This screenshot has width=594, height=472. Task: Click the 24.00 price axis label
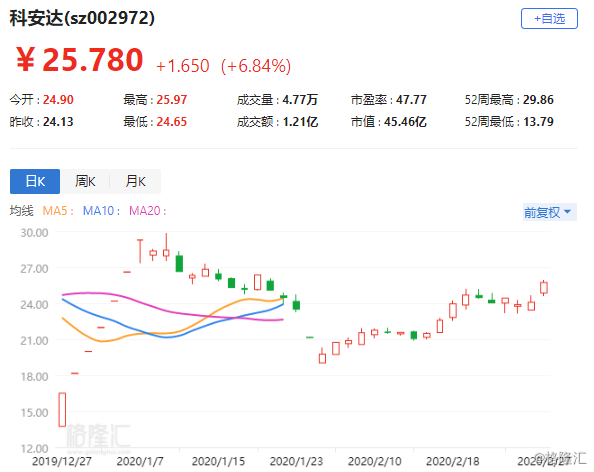(x=34, y=305)
